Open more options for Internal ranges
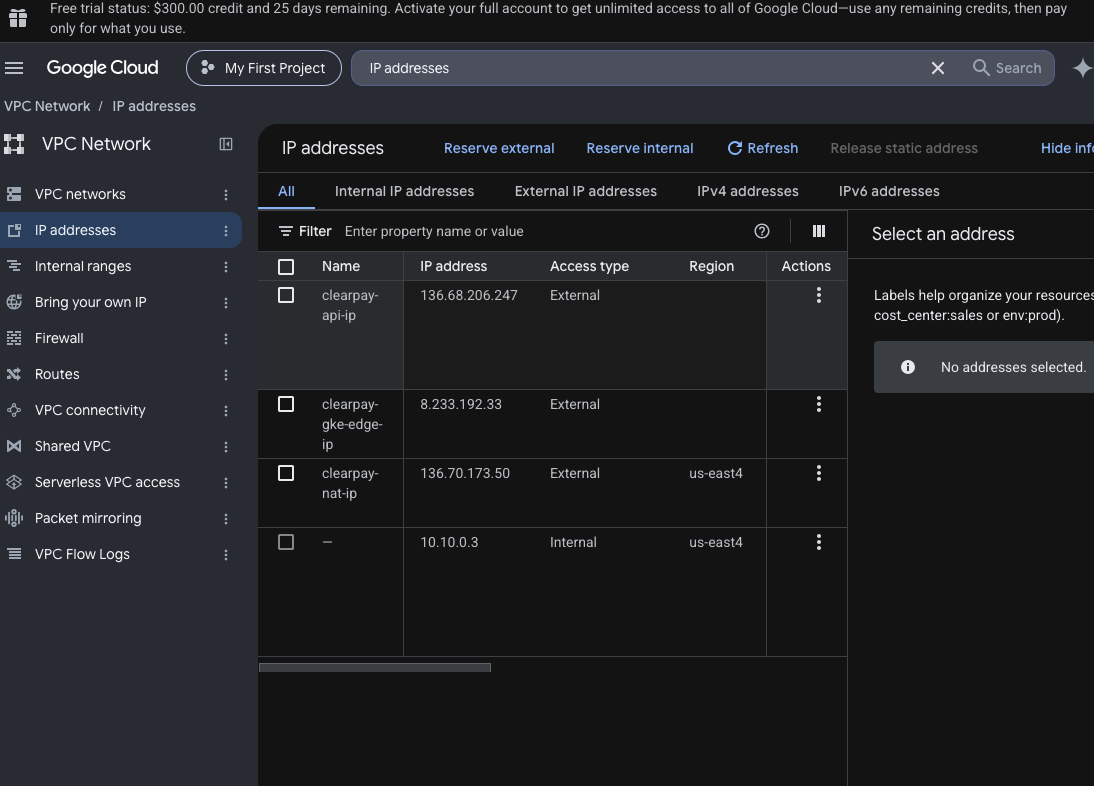Screen dimensions: 1094x786 tap(226, 266)
